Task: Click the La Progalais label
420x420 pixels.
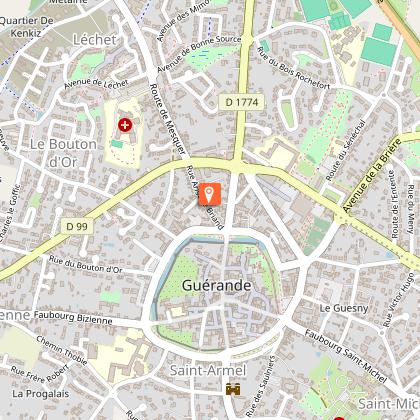Action: coord(41,394)
